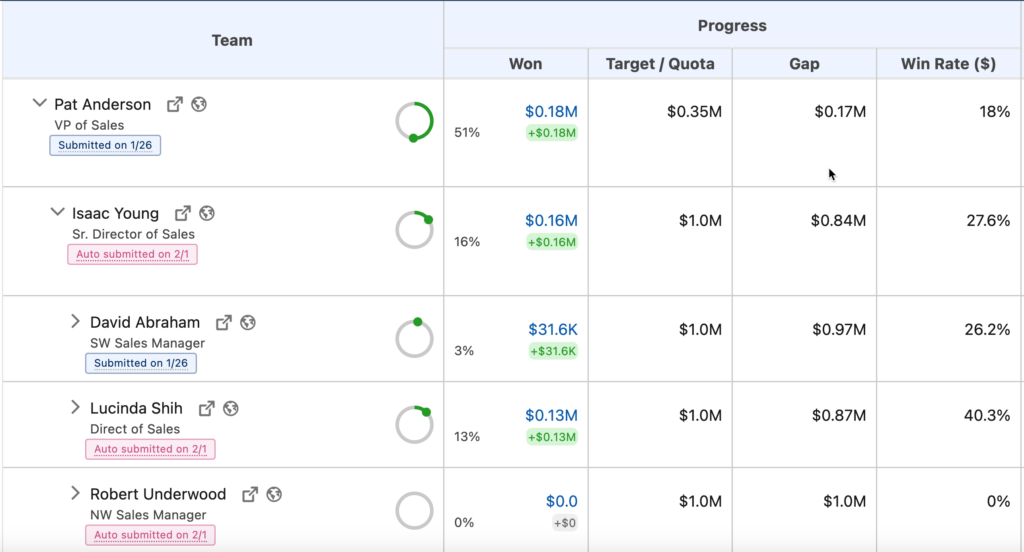Image resolution: width=1024 pixels, height=552 pixels.
Task: Click globe icon beside Isaac Young
Action: (x=207, y=213)
